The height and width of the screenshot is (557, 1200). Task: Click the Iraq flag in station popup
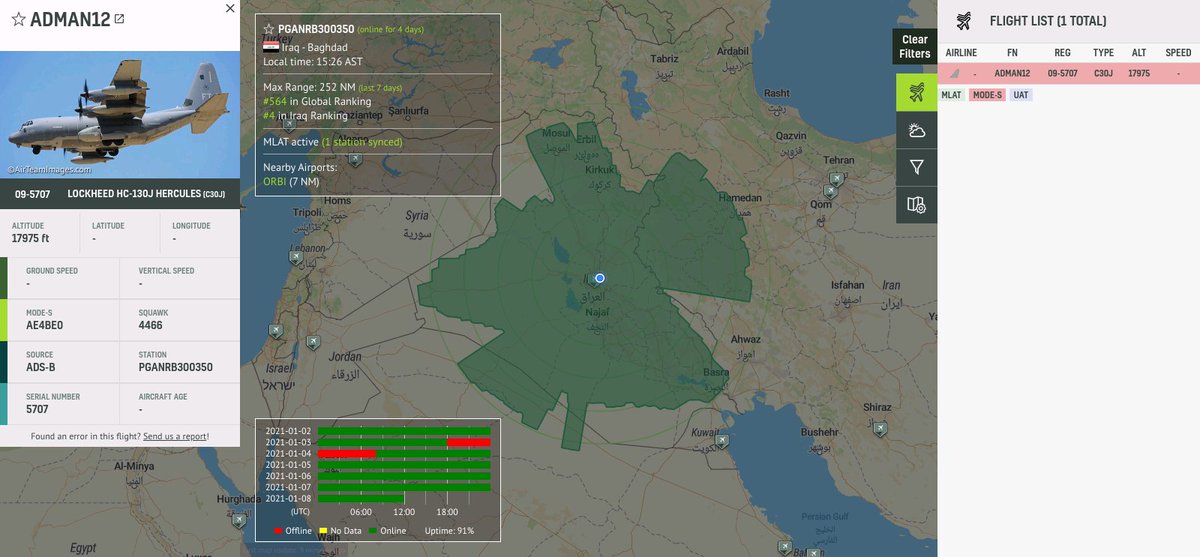pyautogui.click(x=271, y=47)
